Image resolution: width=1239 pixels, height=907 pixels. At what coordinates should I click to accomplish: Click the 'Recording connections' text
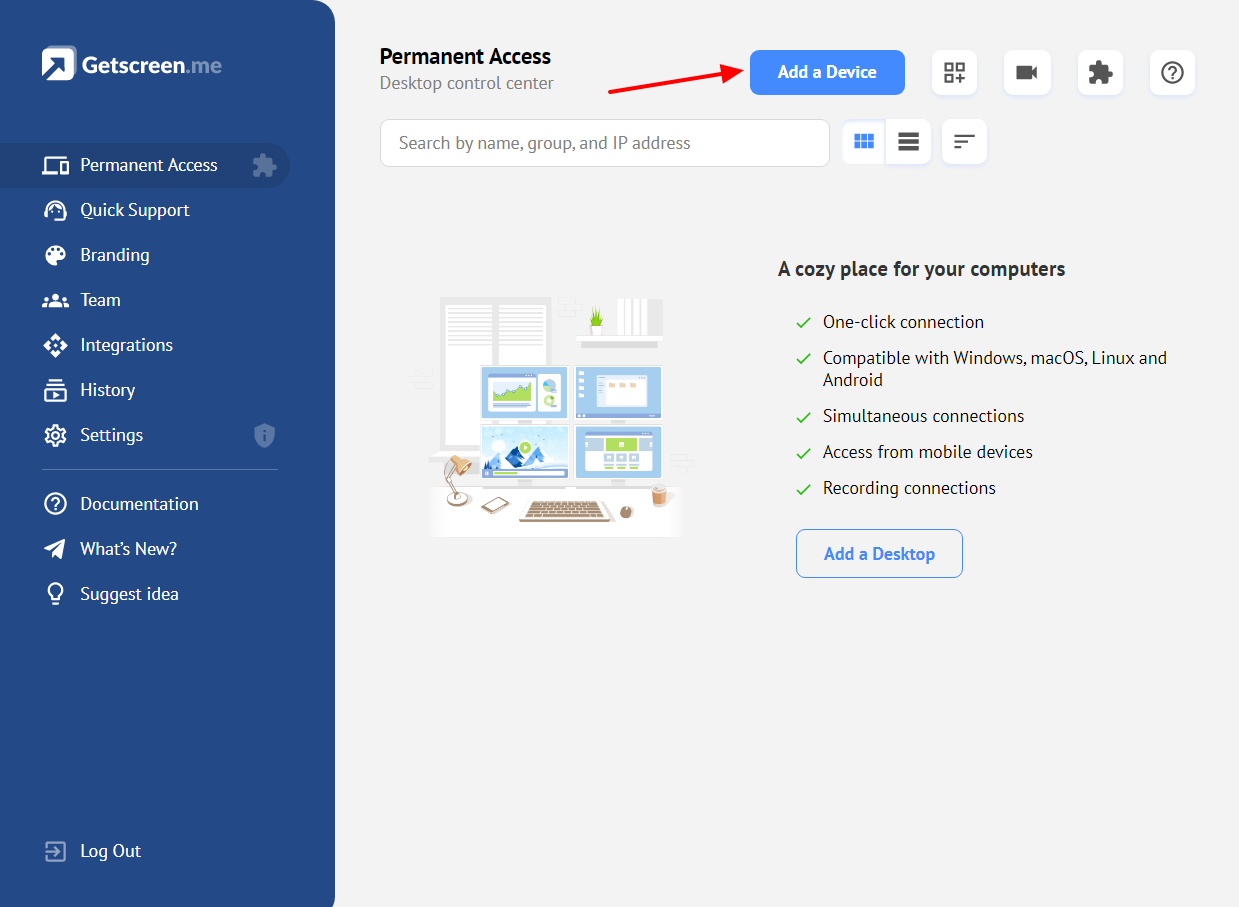click(x=909, y=488)
